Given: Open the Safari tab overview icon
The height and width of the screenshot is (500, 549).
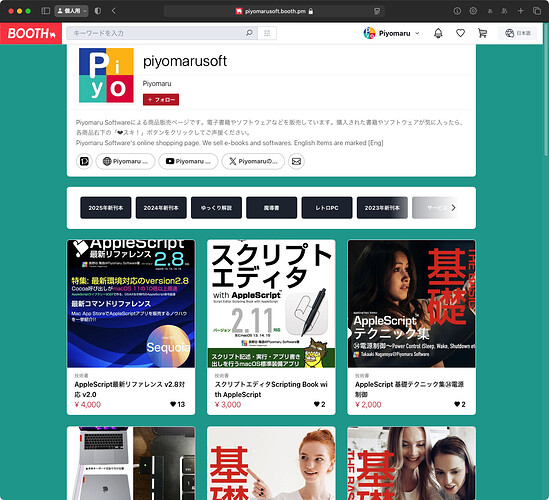Looking at the screenshot, I should pyautogui.click(x=537, y=11).
